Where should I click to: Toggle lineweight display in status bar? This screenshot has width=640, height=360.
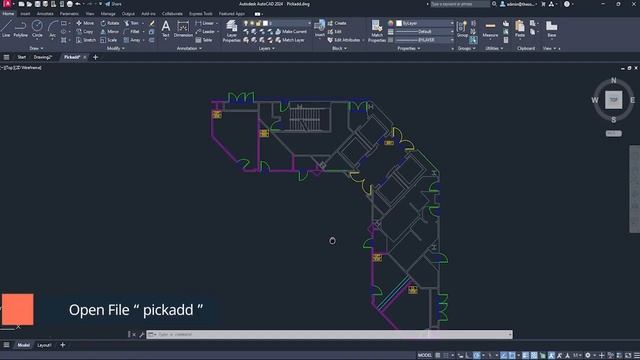(x=525, y=356)
